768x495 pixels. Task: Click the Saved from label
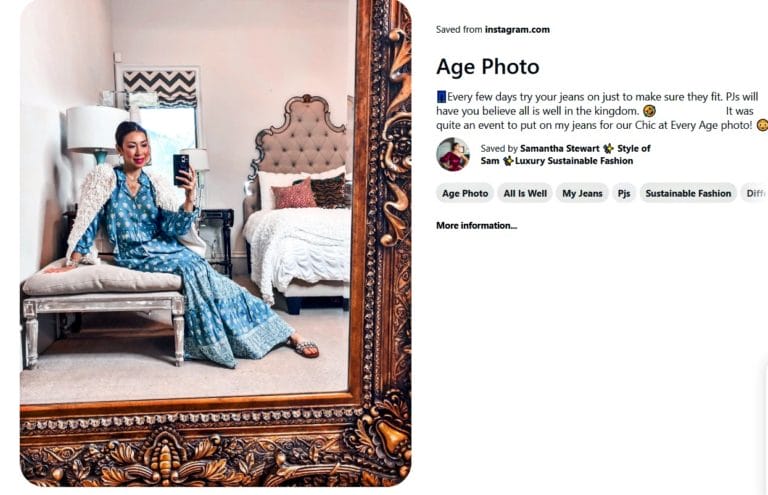click(x=459, y=29)
